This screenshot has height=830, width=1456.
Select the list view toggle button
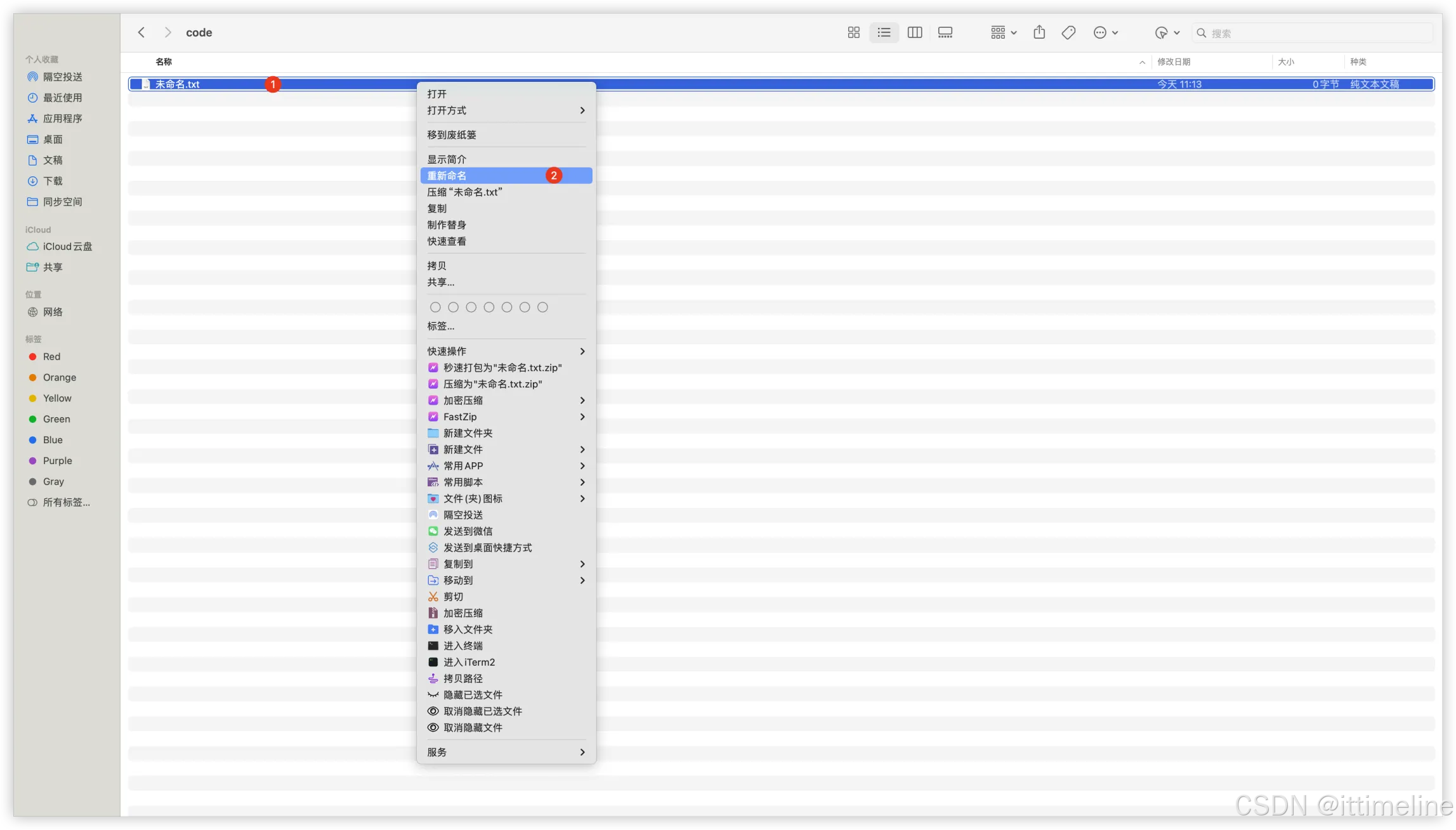[884, 32]
